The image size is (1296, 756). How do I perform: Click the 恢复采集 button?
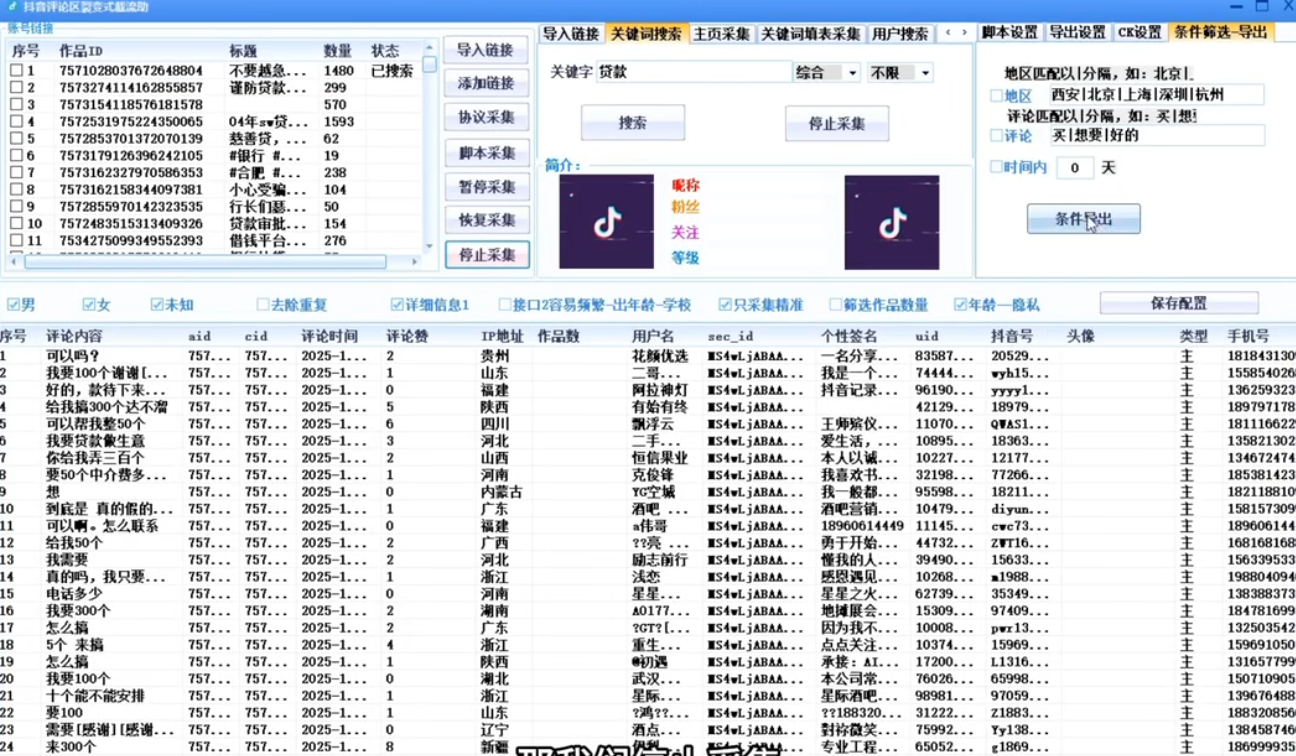486,220
